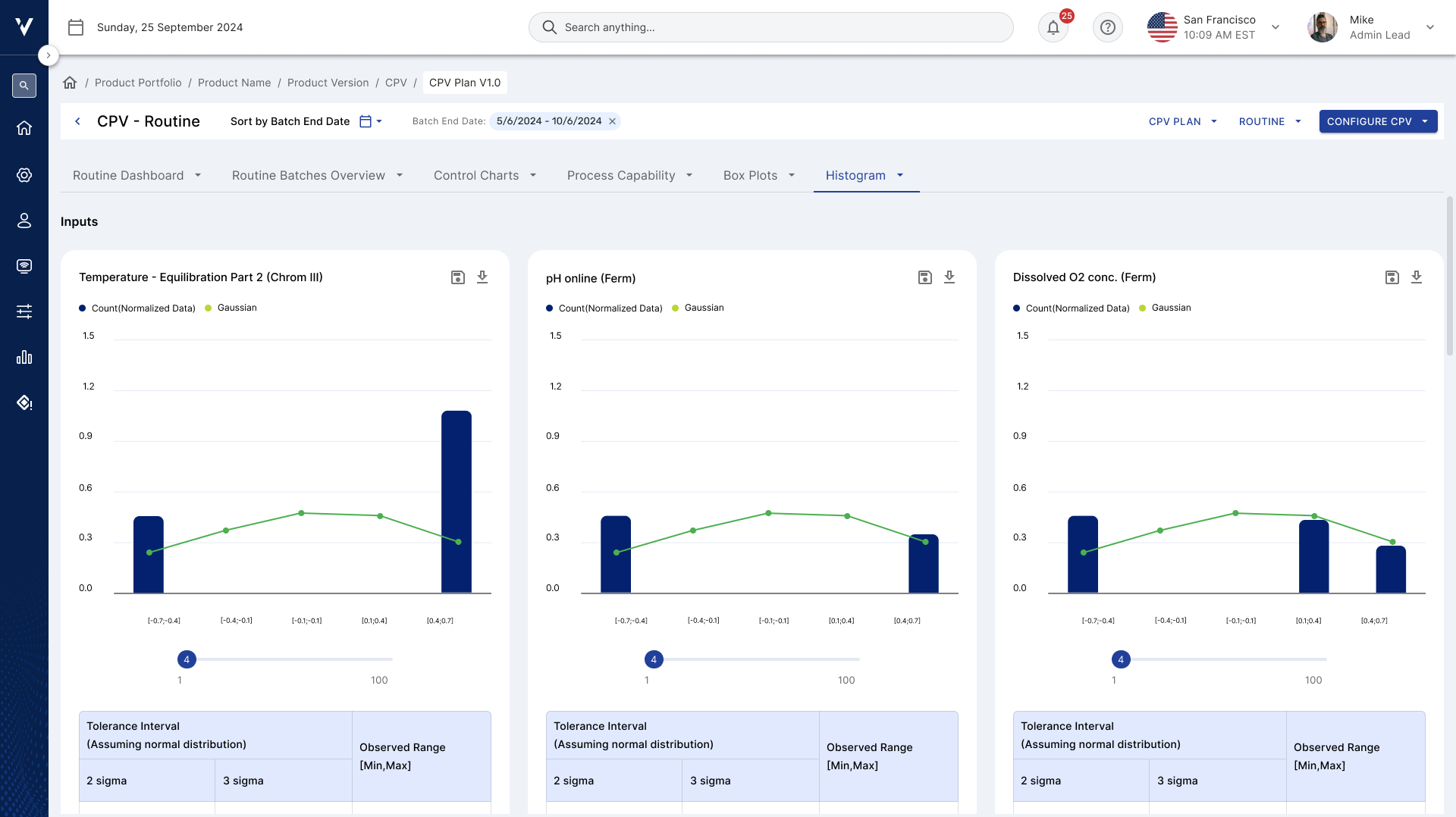Download the Dissolved O2 conc. chart
Screen dimensions: 1456x817
pos(1416,277)
